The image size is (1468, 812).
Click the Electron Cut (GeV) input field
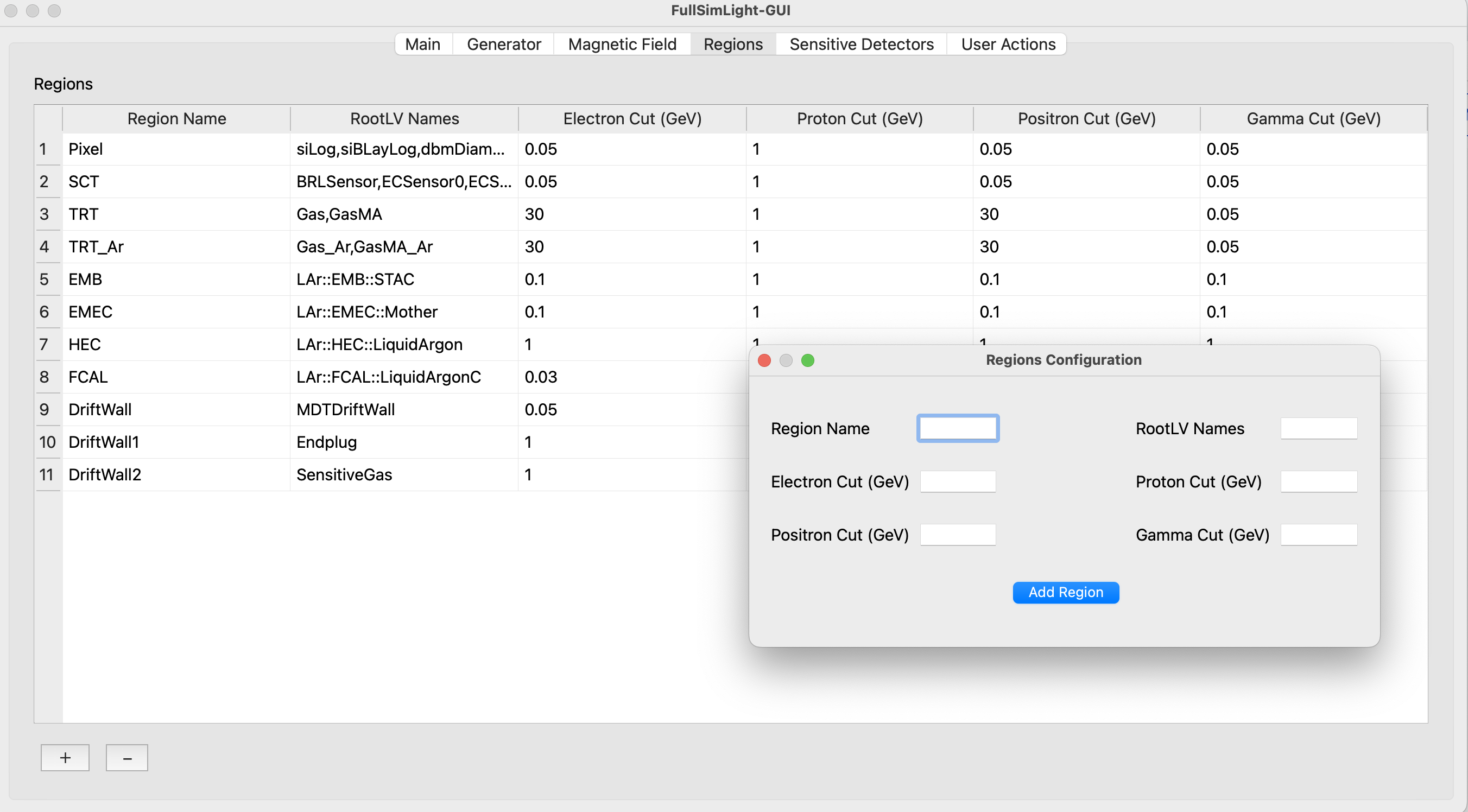(x=958, y=481)
